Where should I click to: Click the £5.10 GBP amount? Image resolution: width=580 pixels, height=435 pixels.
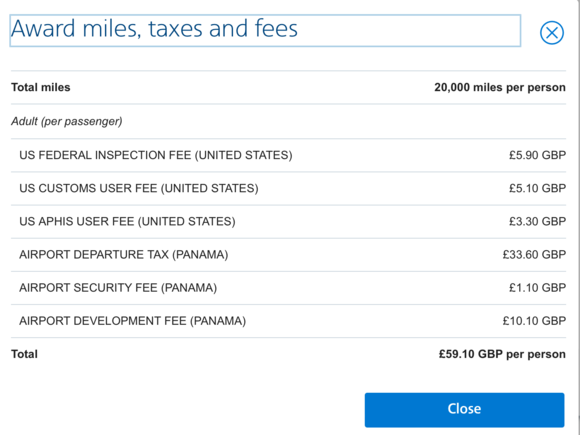pos(537,188)
